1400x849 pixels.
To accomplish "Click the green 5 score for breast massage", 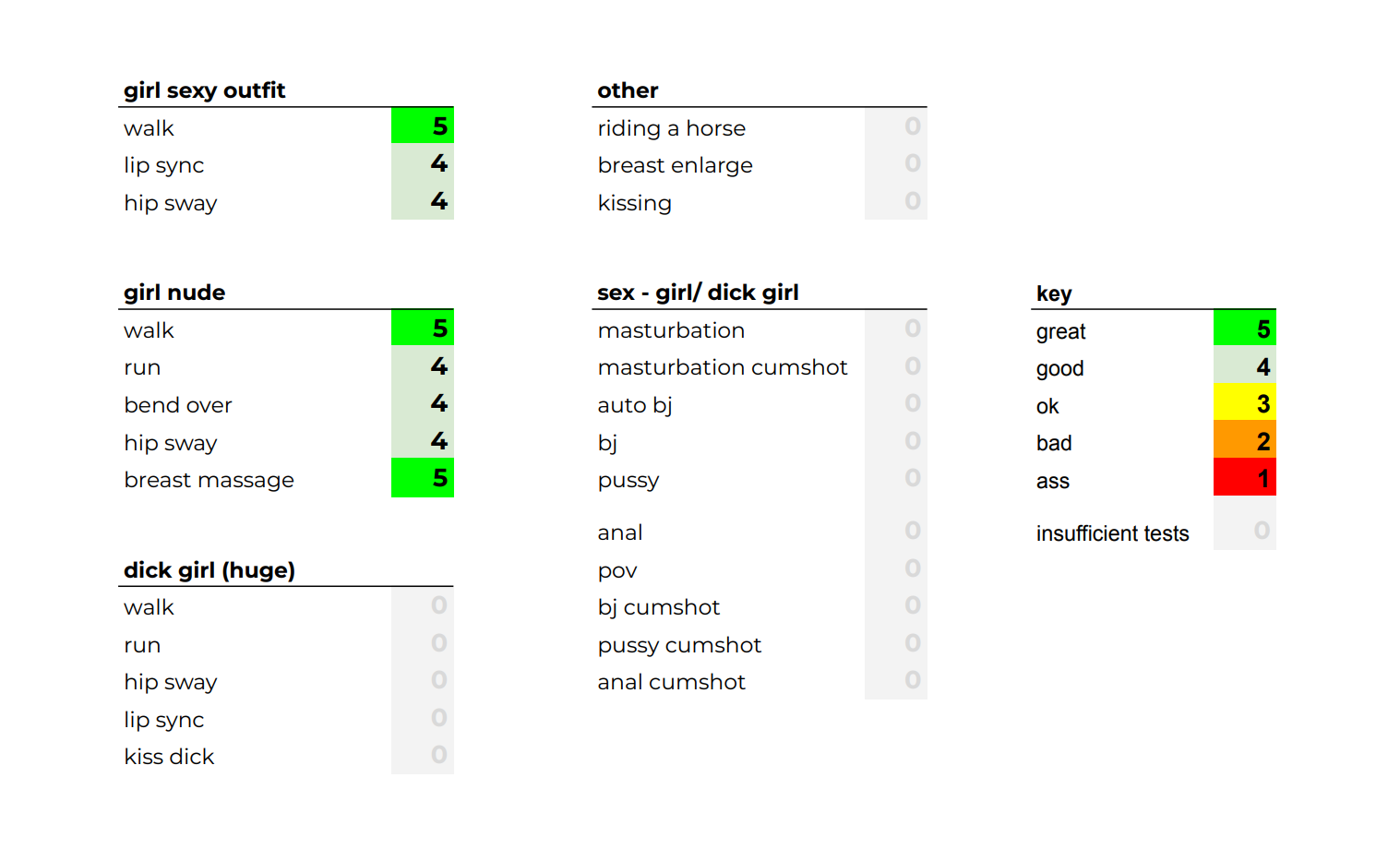I will (x=422, y=478).
